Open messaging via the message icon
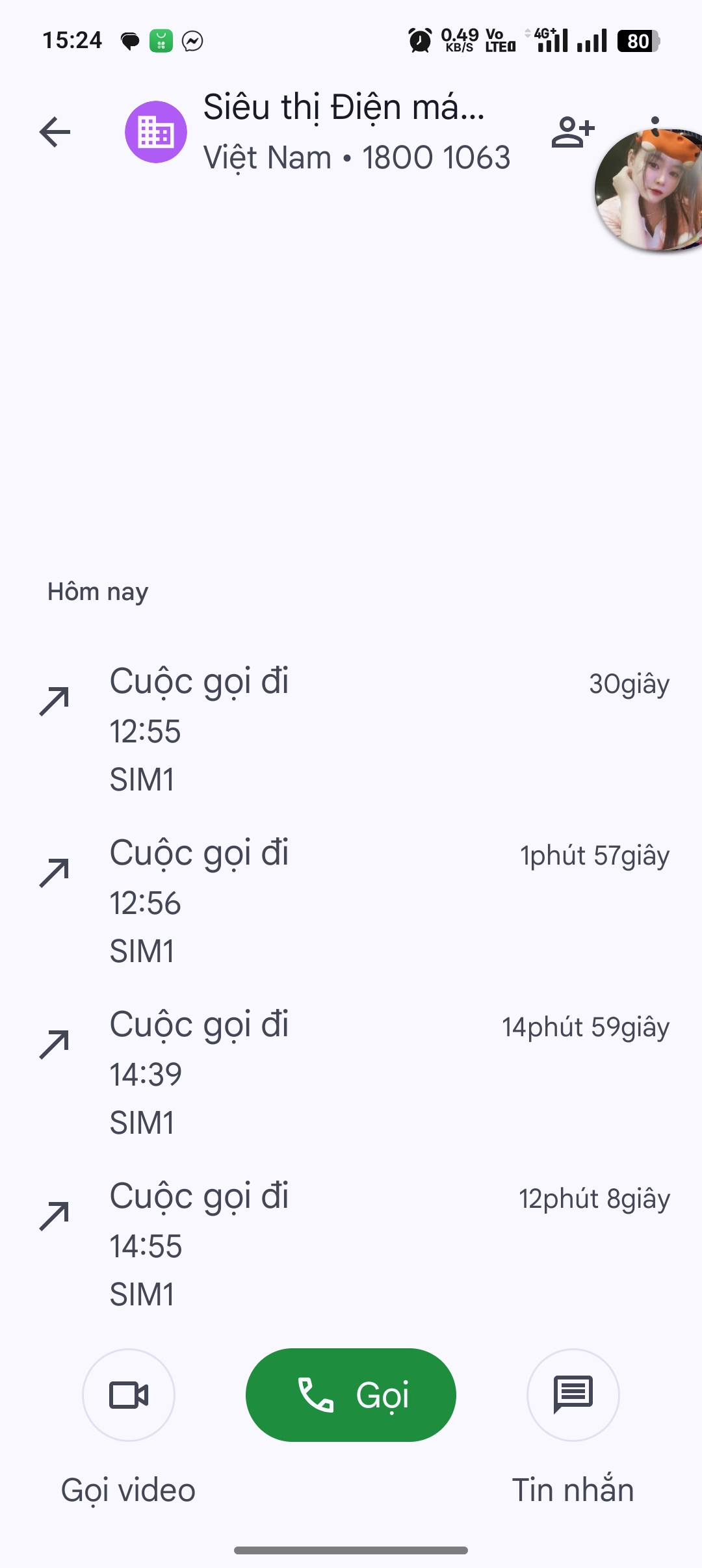The image size is (702, 1568). [x=573, y=1395]
